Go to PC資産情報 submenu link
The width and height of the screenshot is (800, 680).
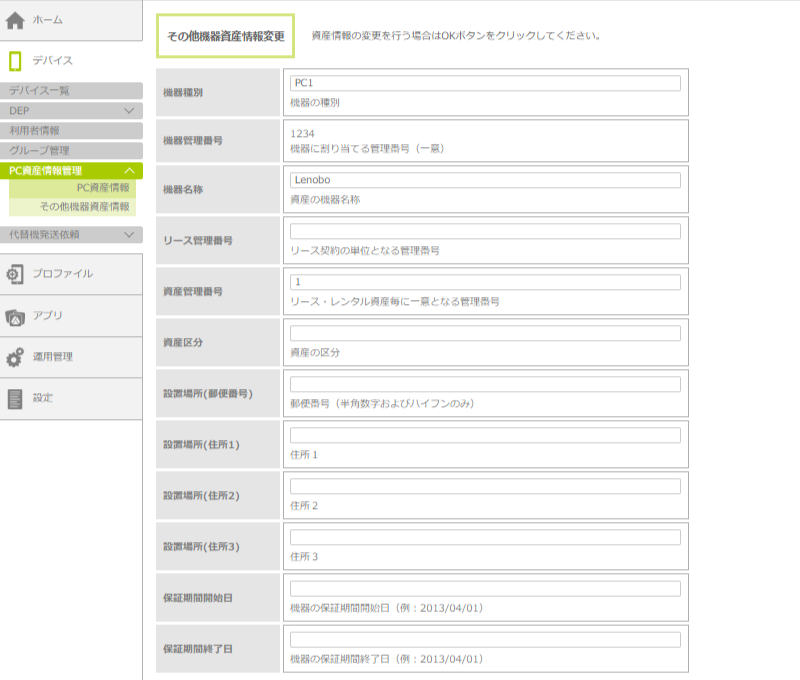pos(103,188)
